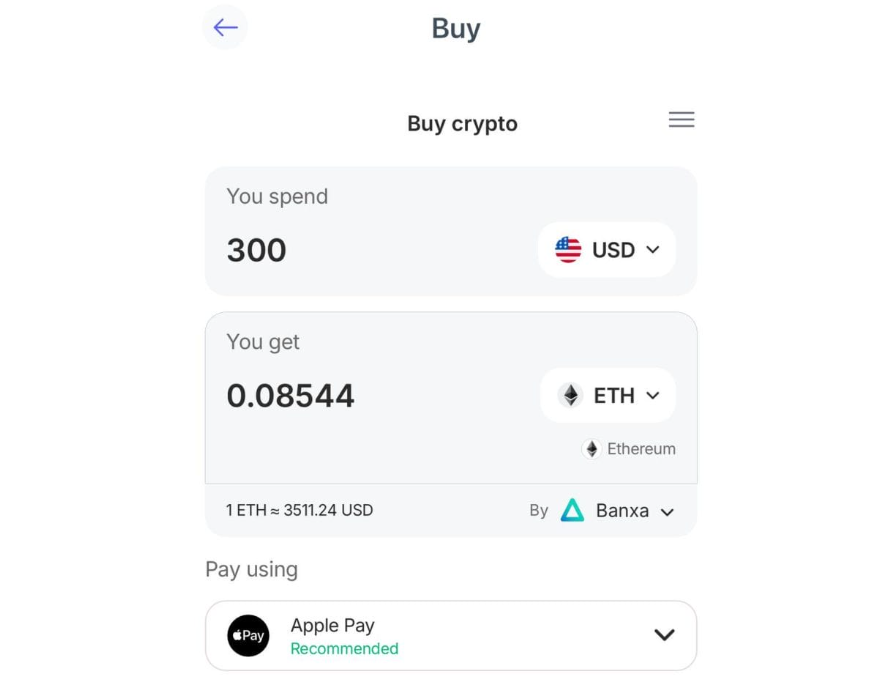
Task: Click the small Ethereum network icon below ETH
Action: coord(591,448)
